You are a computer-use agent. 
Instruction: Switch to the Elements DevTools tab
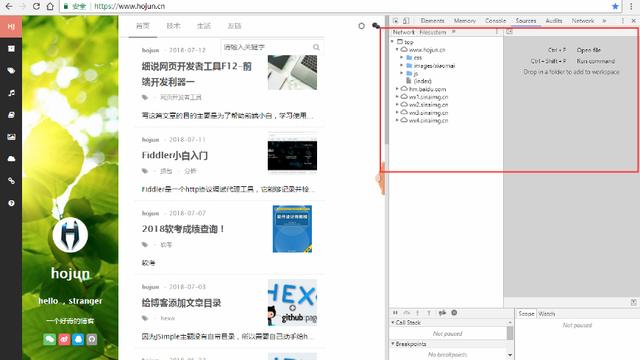pyautogui.click(x=432, y=20)
